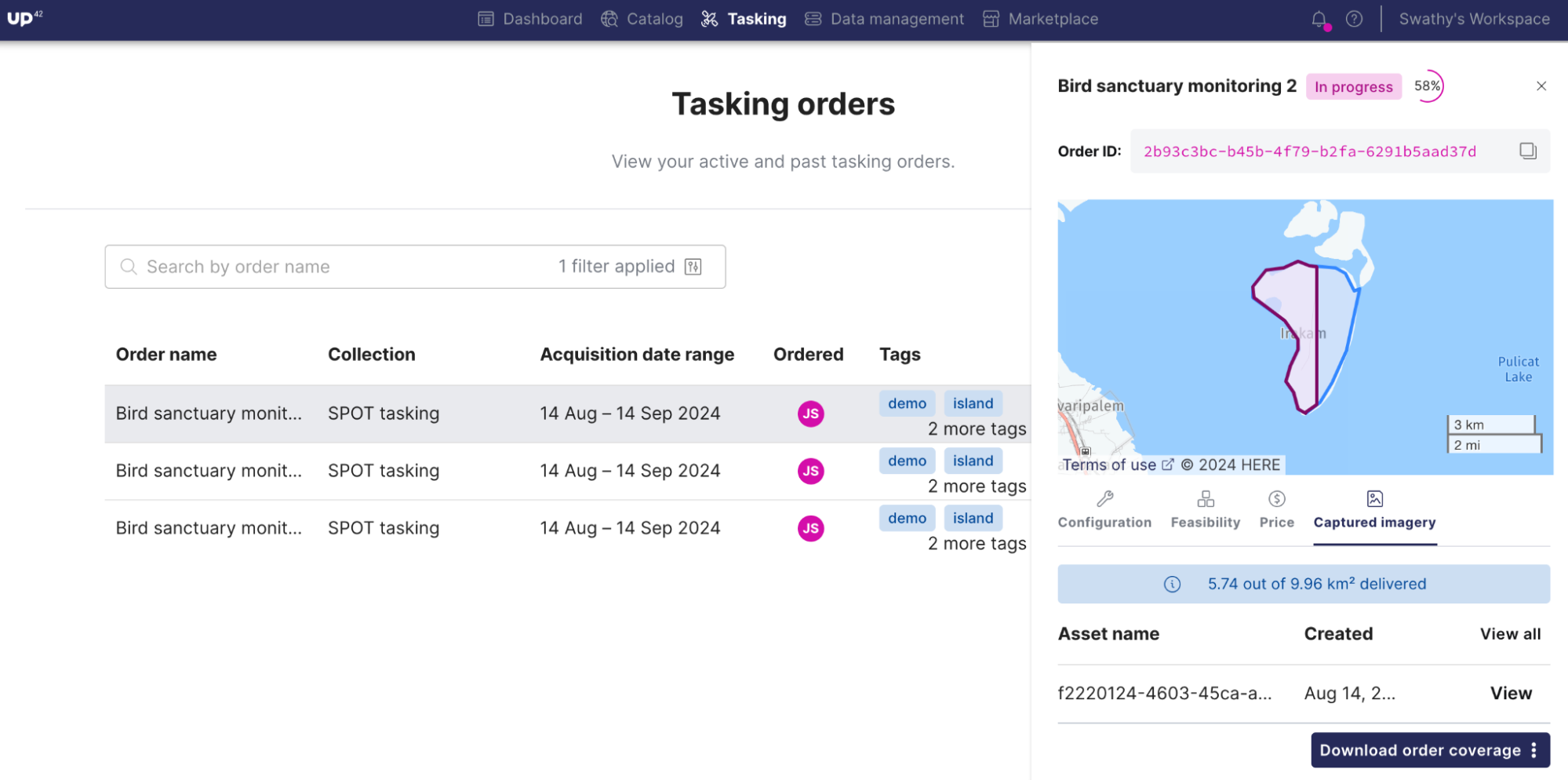Screen dimensions: 1568x780
Task: Click the Dashboard icon in the top navigation
Action: 486,19
